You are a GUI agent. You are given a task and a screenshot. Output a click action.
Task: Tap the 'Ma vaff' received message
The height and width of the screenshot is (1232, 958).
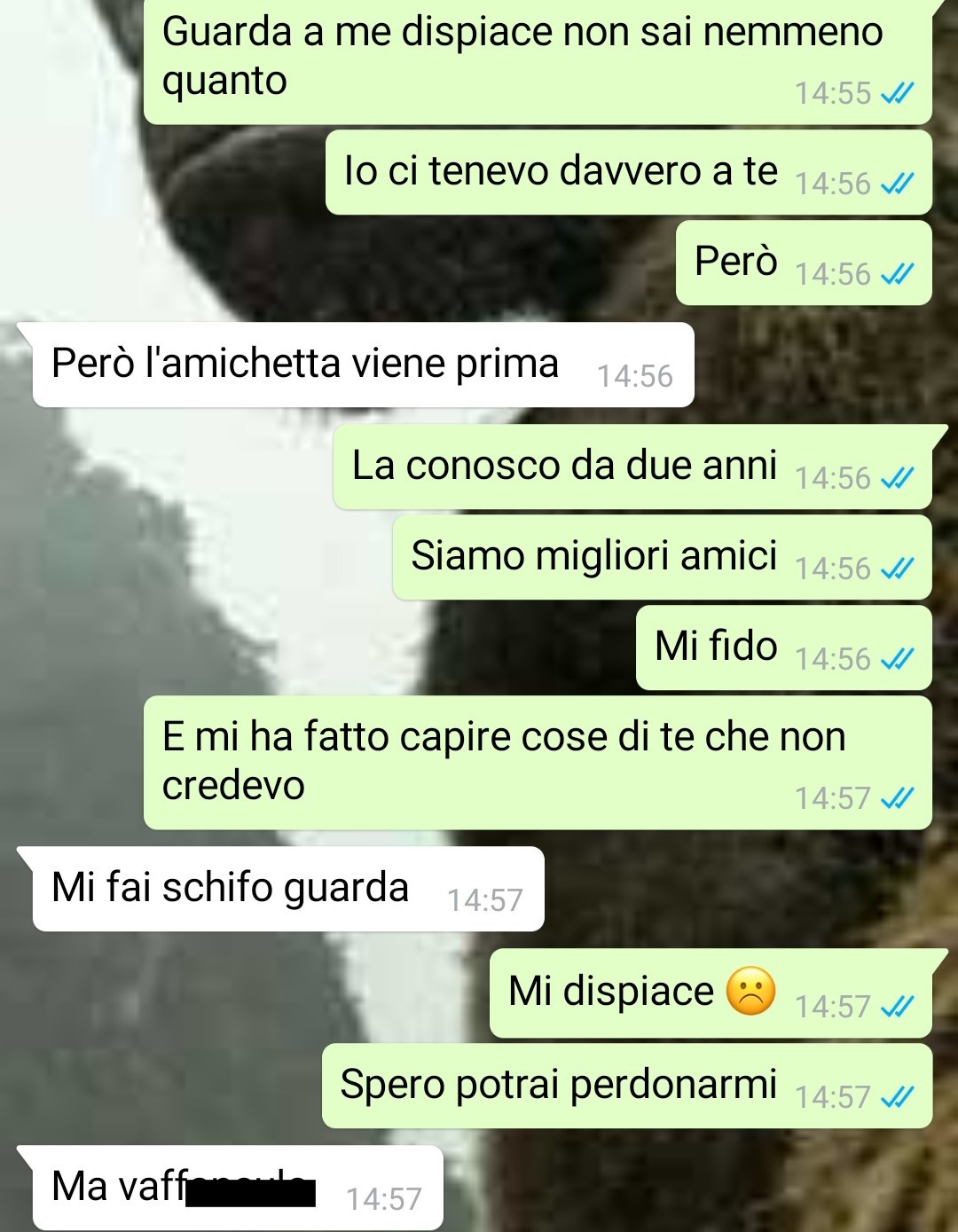[238, 1188]
